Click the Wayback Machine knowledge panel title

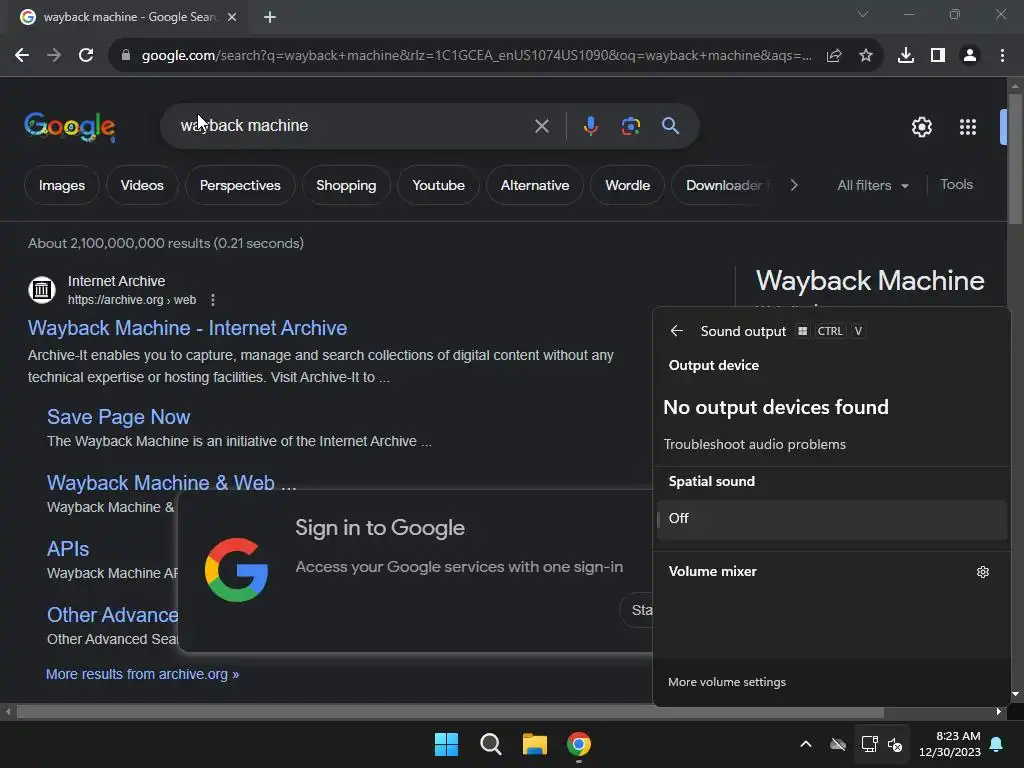click(x=870, y=281)
